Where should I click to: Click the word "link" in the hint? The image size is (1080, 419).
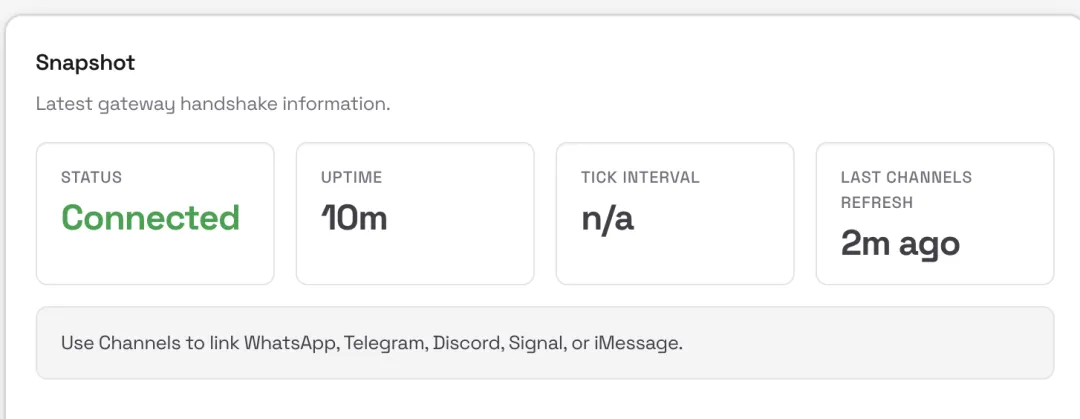point(223,343)
